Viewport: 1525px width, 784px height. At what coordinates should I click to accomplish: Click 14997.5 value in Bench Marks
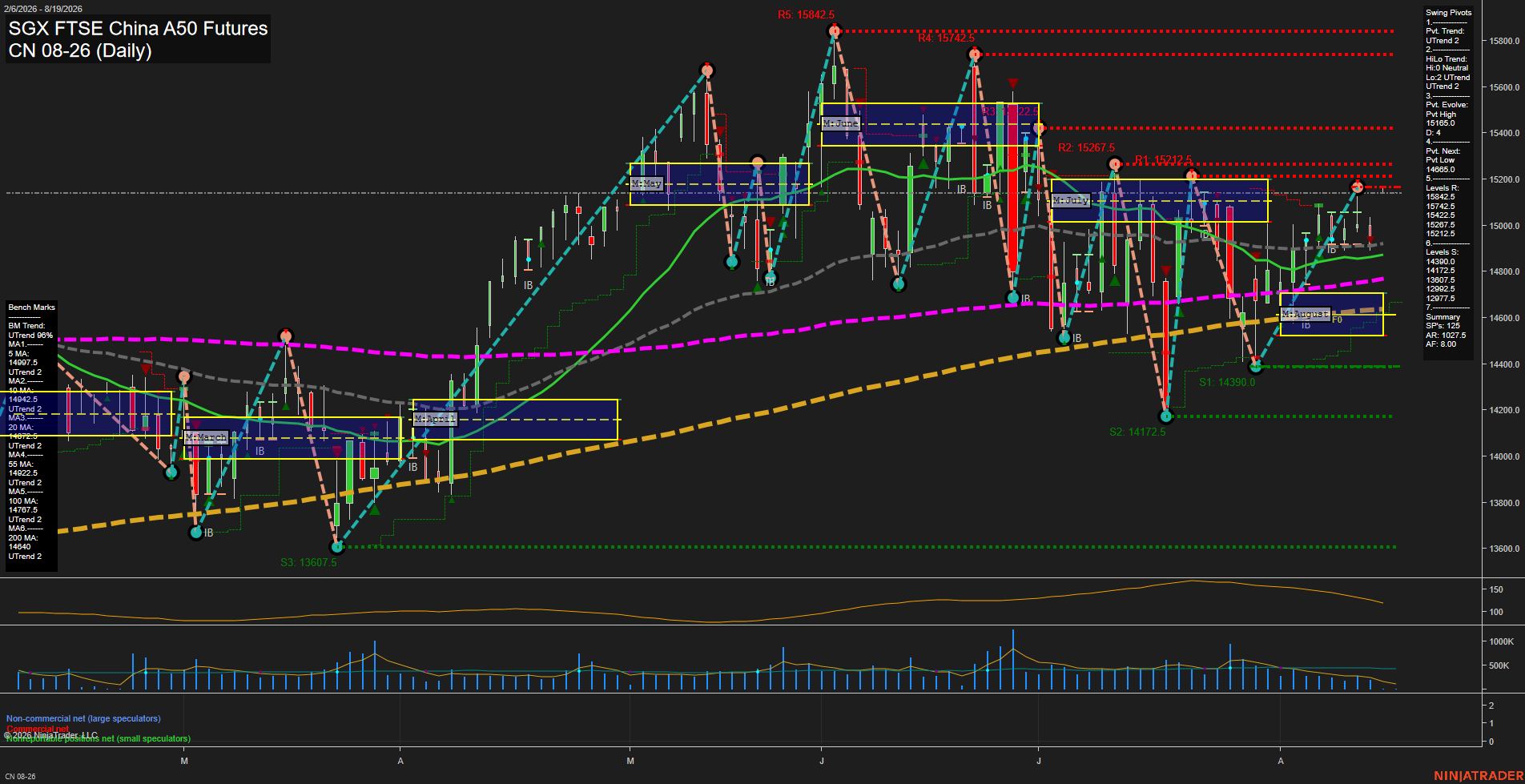(22, 363)
